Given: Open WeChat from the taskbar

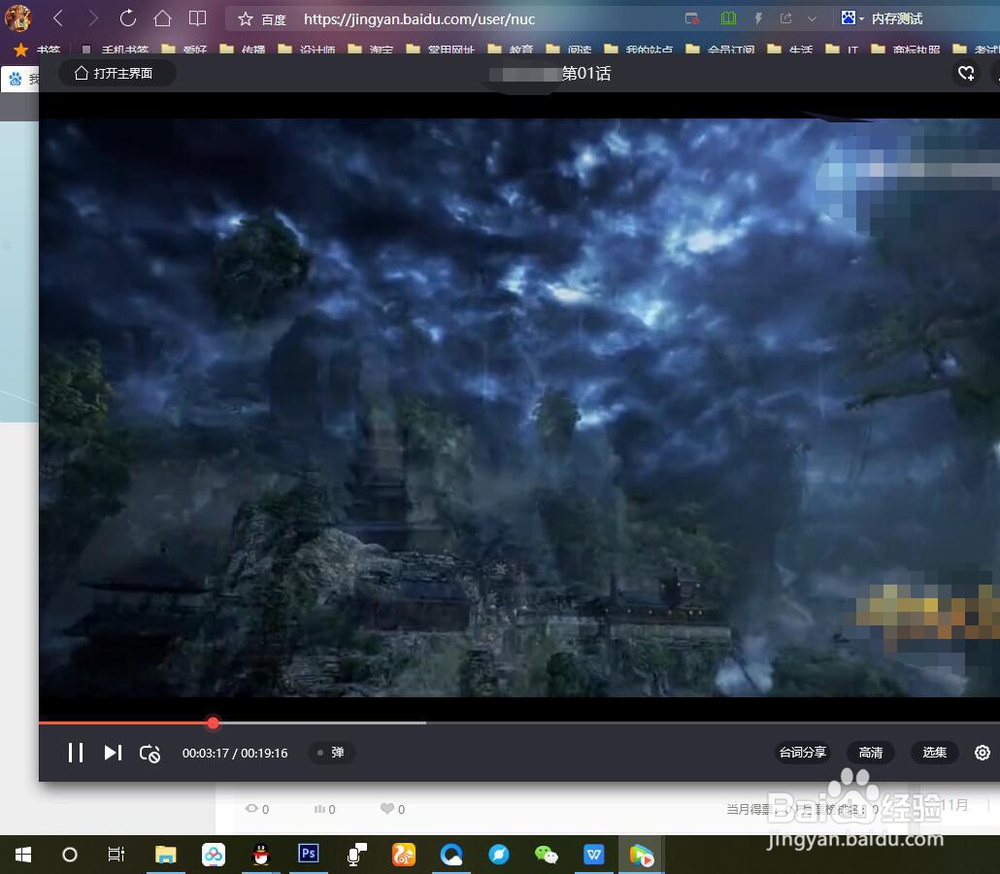Looking at the screenshot, I should [546, 854].
